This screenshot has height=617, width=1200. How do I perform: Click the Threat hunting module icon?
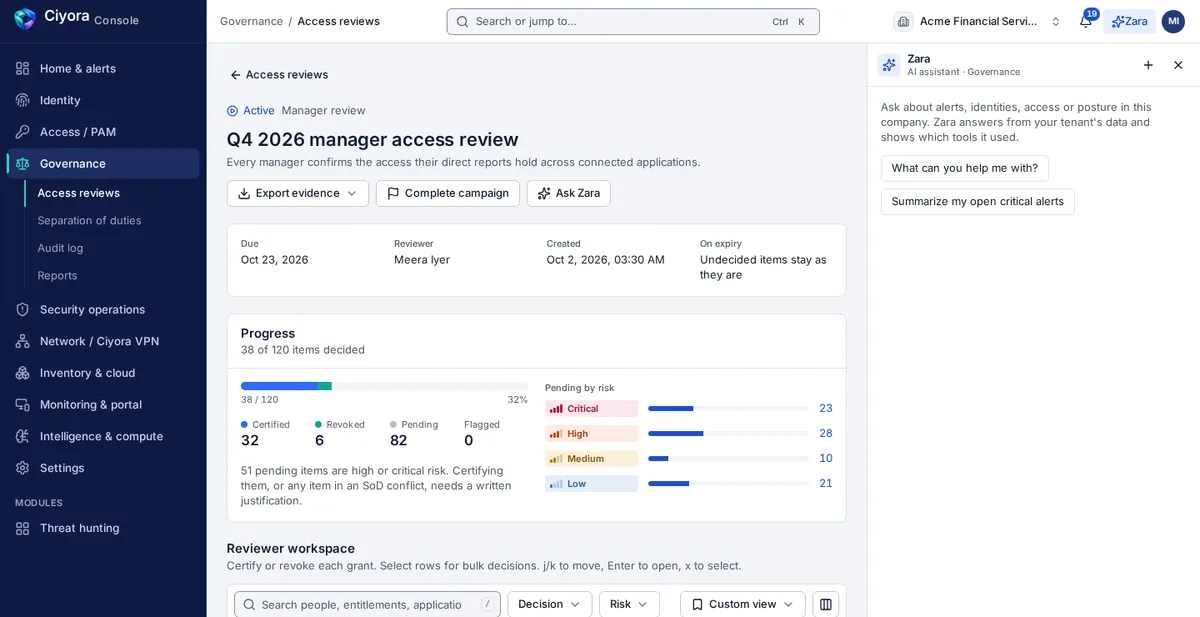22,528
